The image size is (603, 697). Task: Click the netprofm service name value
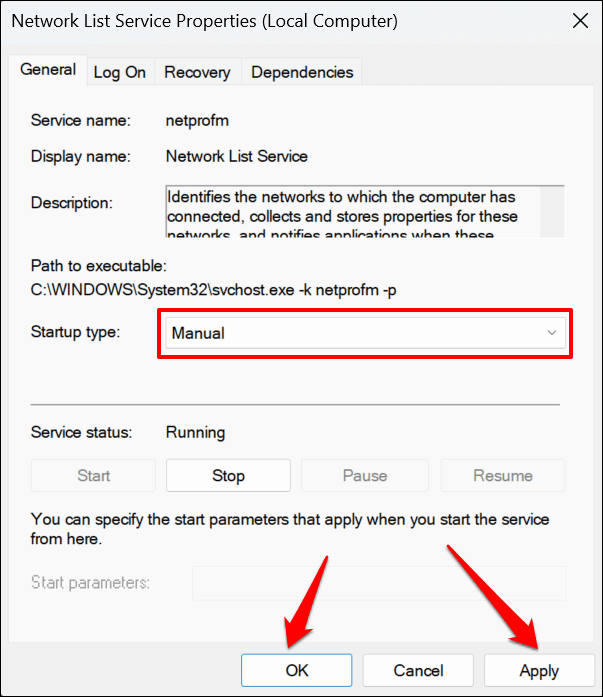tap(196, 120)
